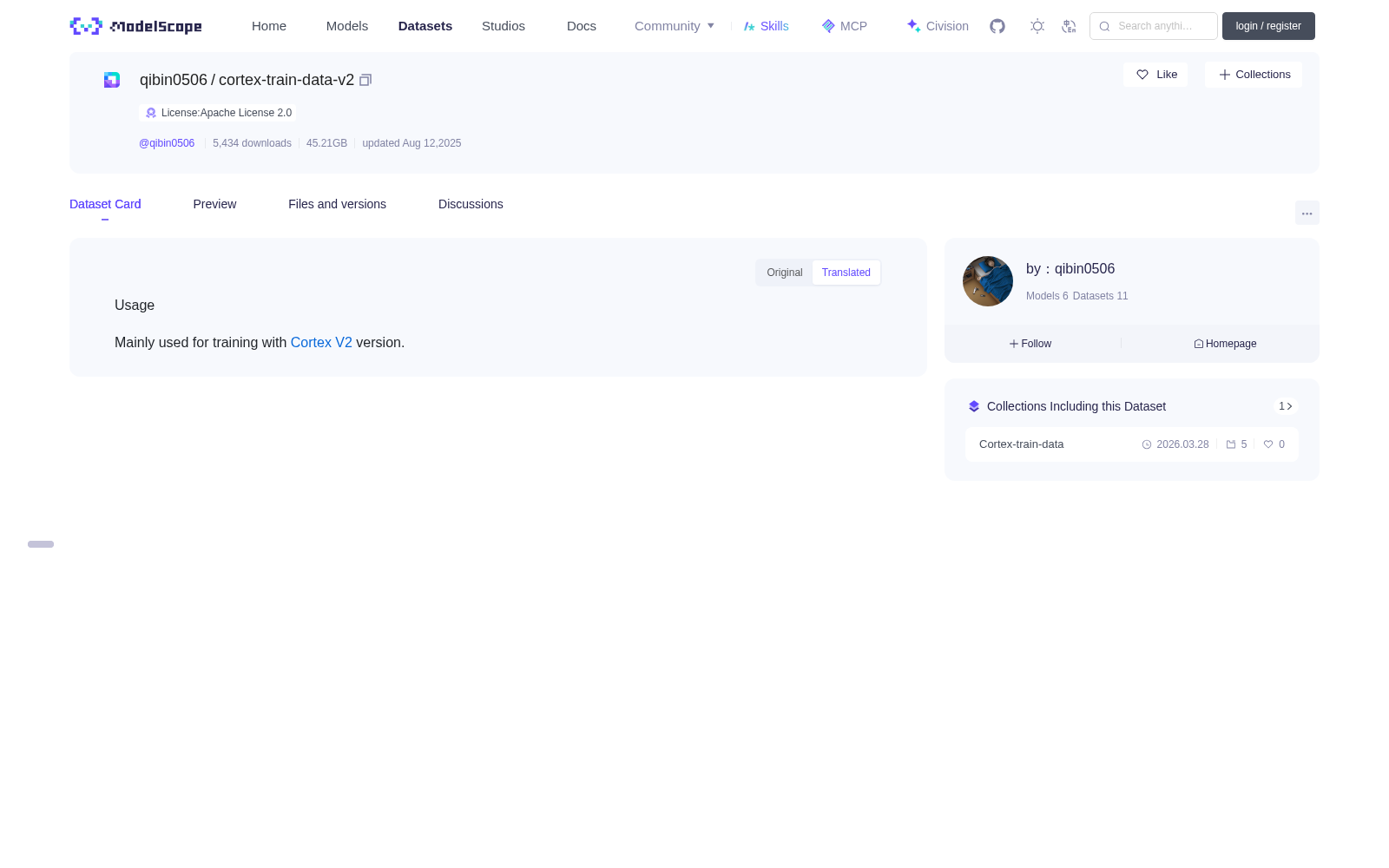Open the Skills nav link
Screen dimensions: 1389x868
point(767,26)
